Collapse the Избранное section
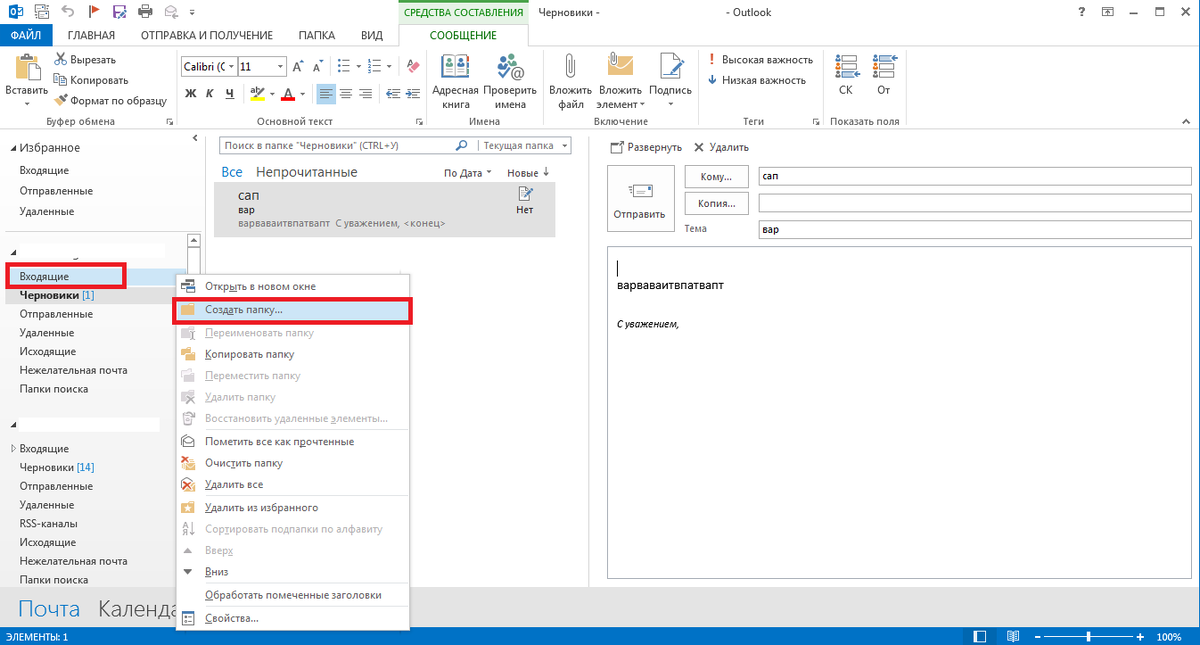 point(14,148)
